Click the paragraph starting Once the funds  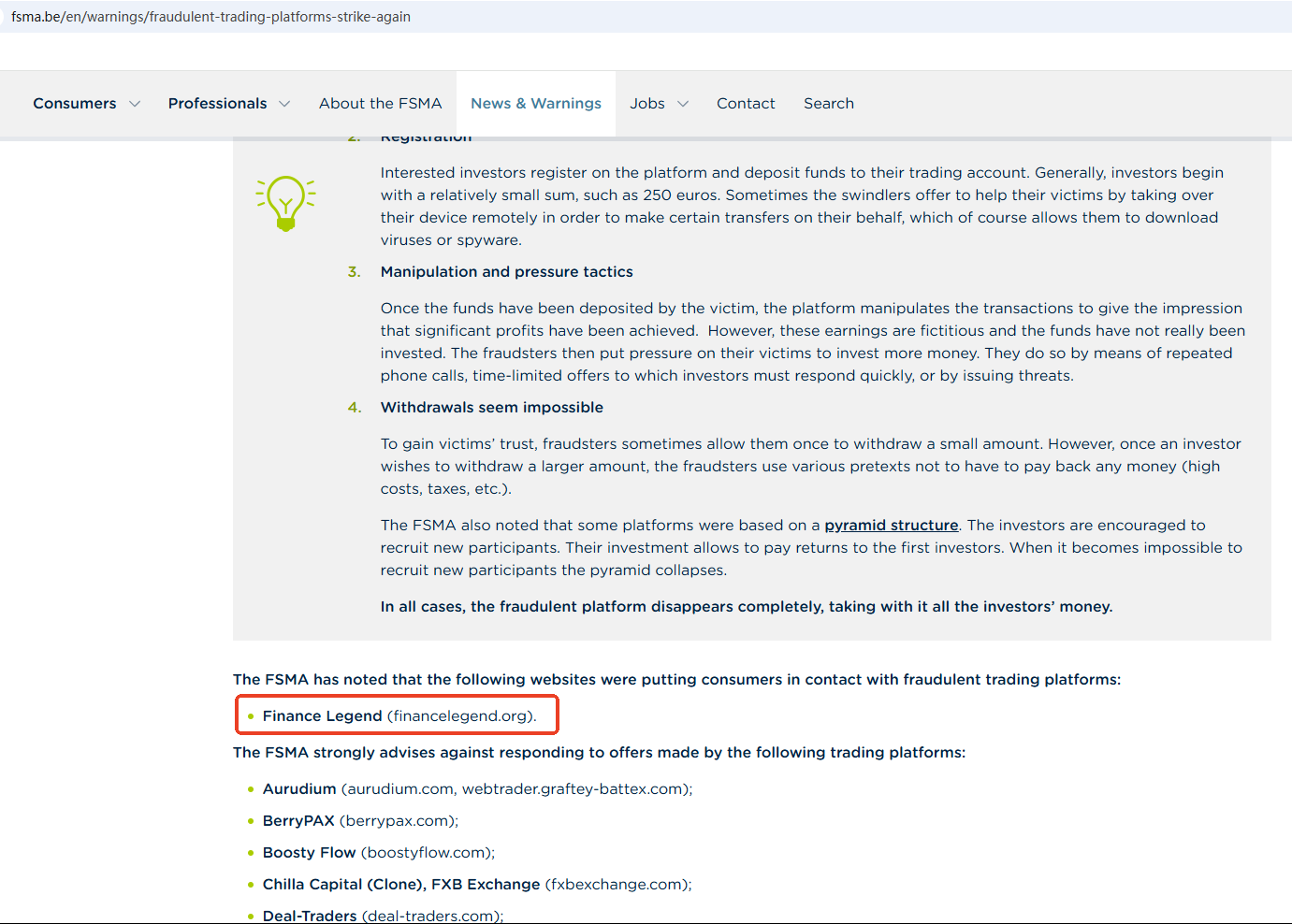coord(813,342)
